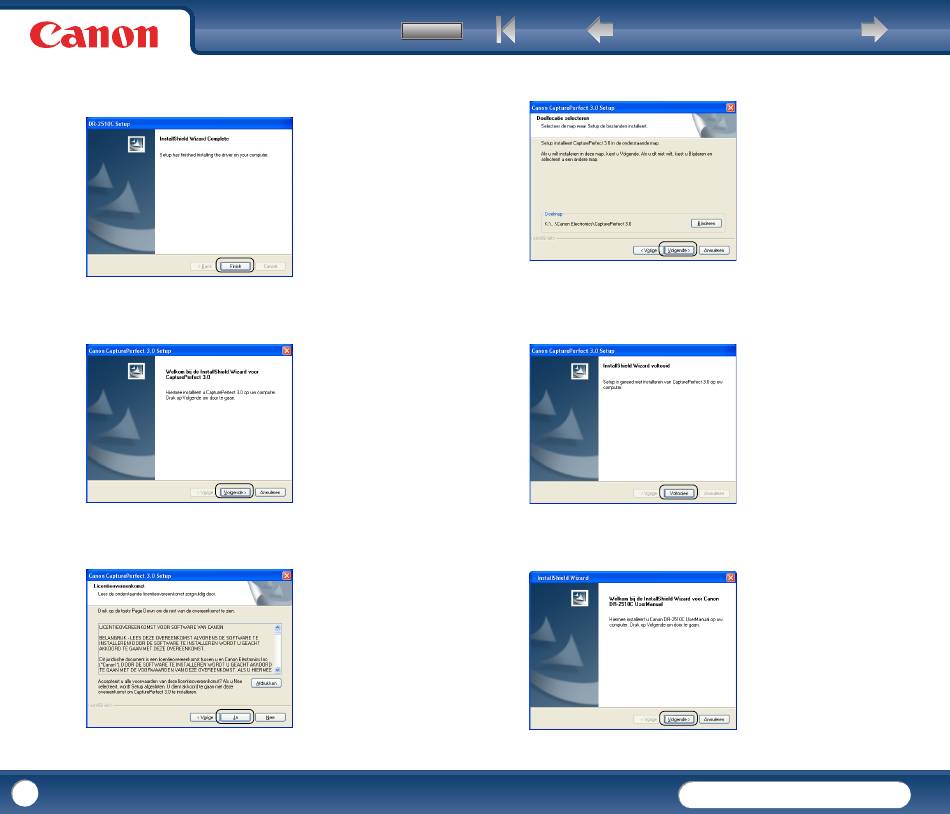Click Nee to decline the license agreement
The height and width of the screenshot is (814, 950).
(270, 718)
